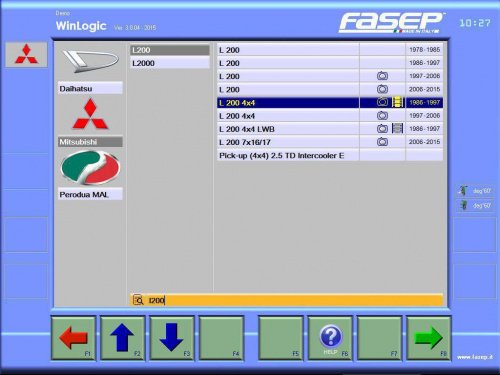Click the Daihatsu brand logo
500x375 pixels.
[90, 61]
